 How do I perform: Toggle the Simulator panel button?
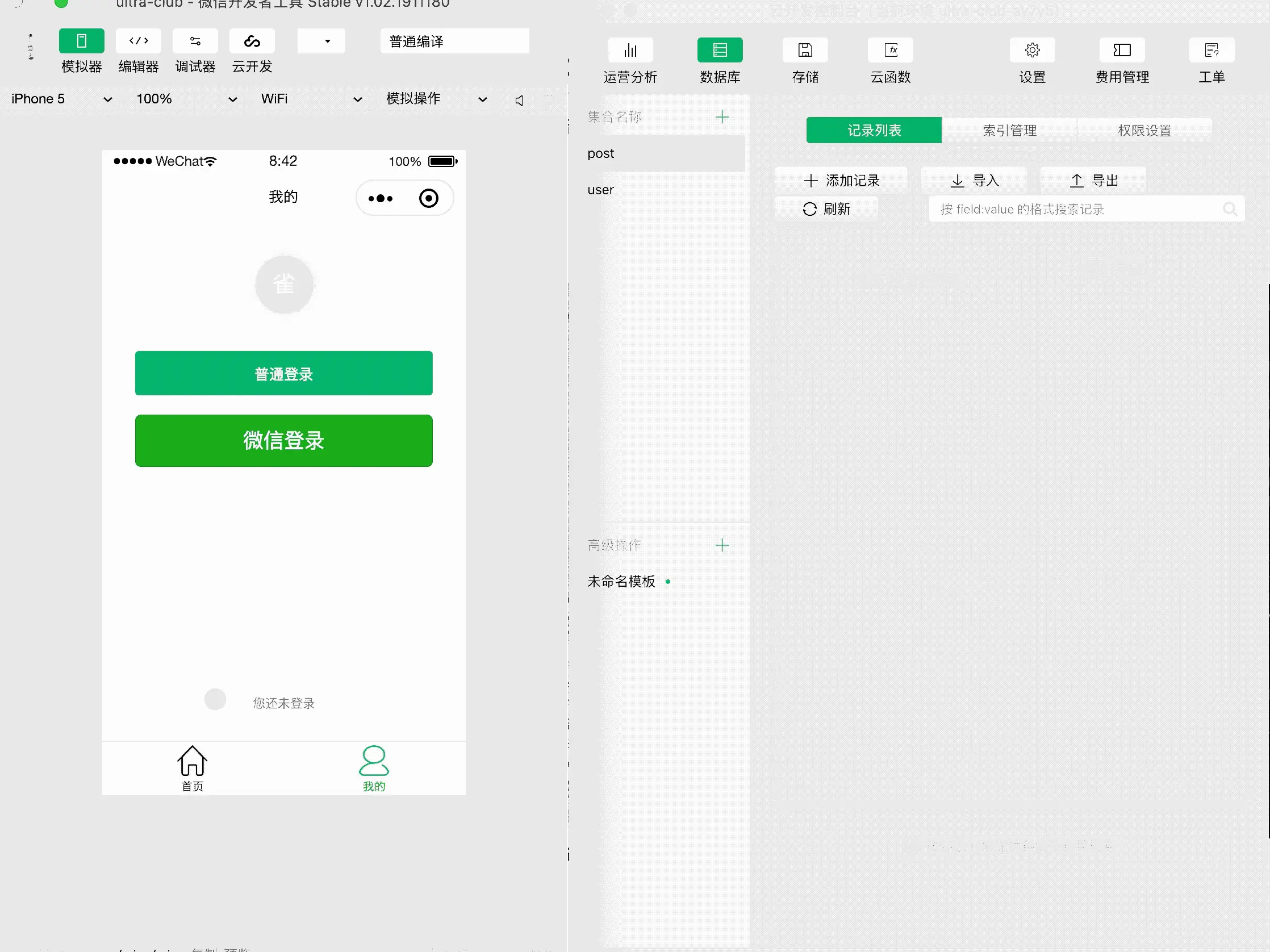(x=82, y=41)
